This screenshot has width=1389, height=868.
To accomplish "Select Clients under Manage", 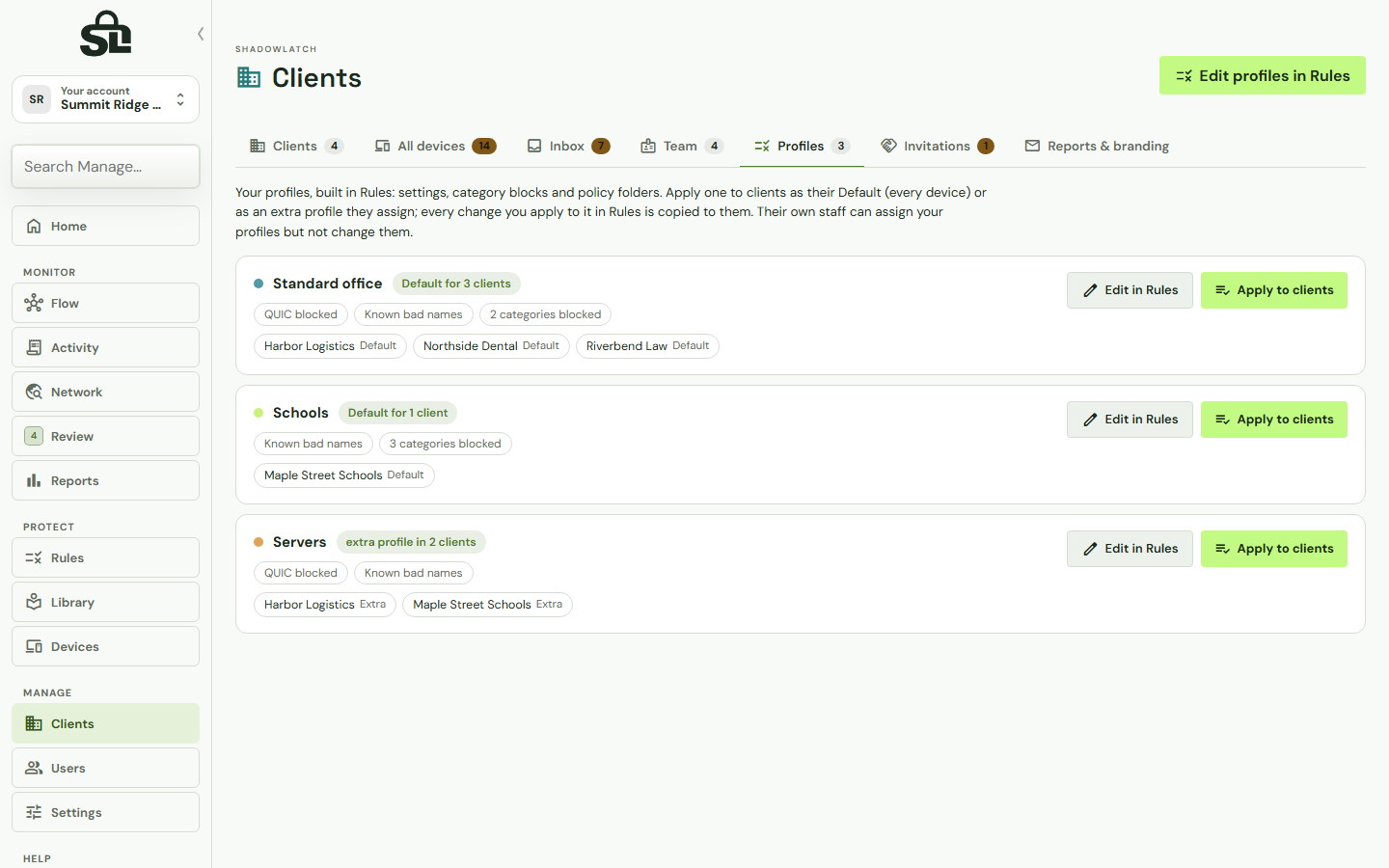I will [105, 723].
